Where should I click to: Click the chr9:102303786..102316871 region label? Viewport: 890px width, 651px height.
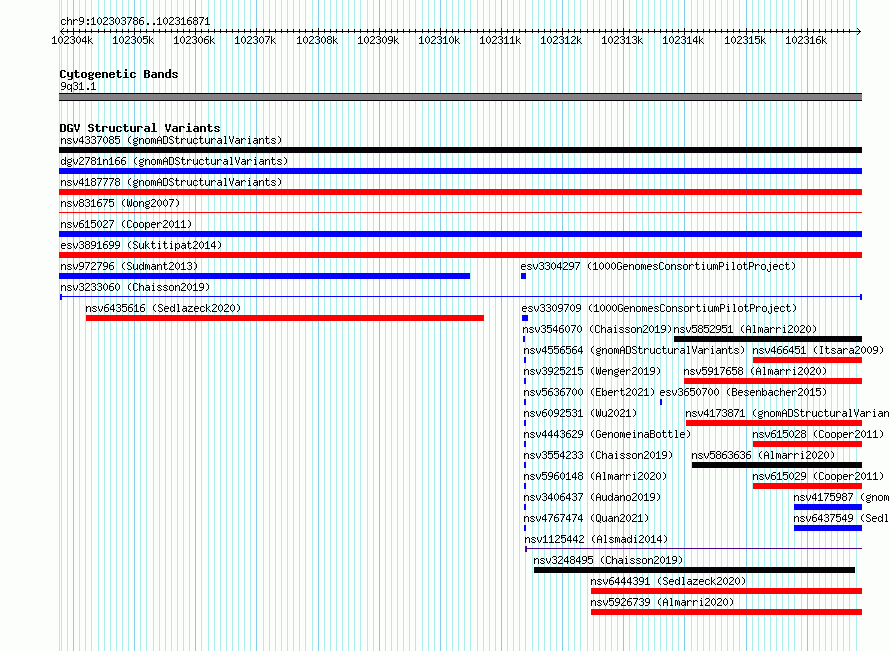[x=135, y=21]
